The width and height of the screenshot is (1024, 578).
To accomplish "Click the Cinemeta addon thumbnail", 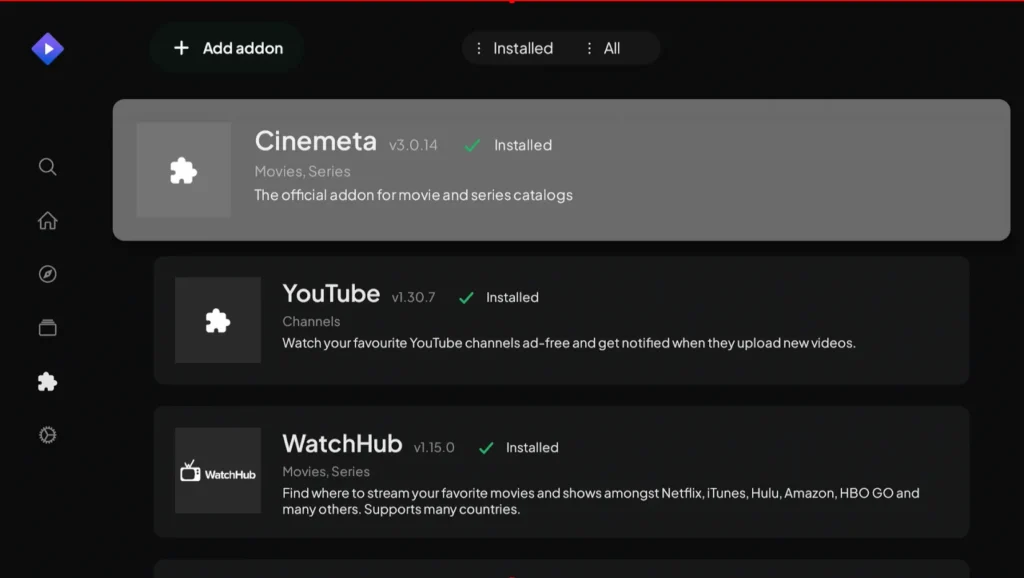I will (183, 170).
